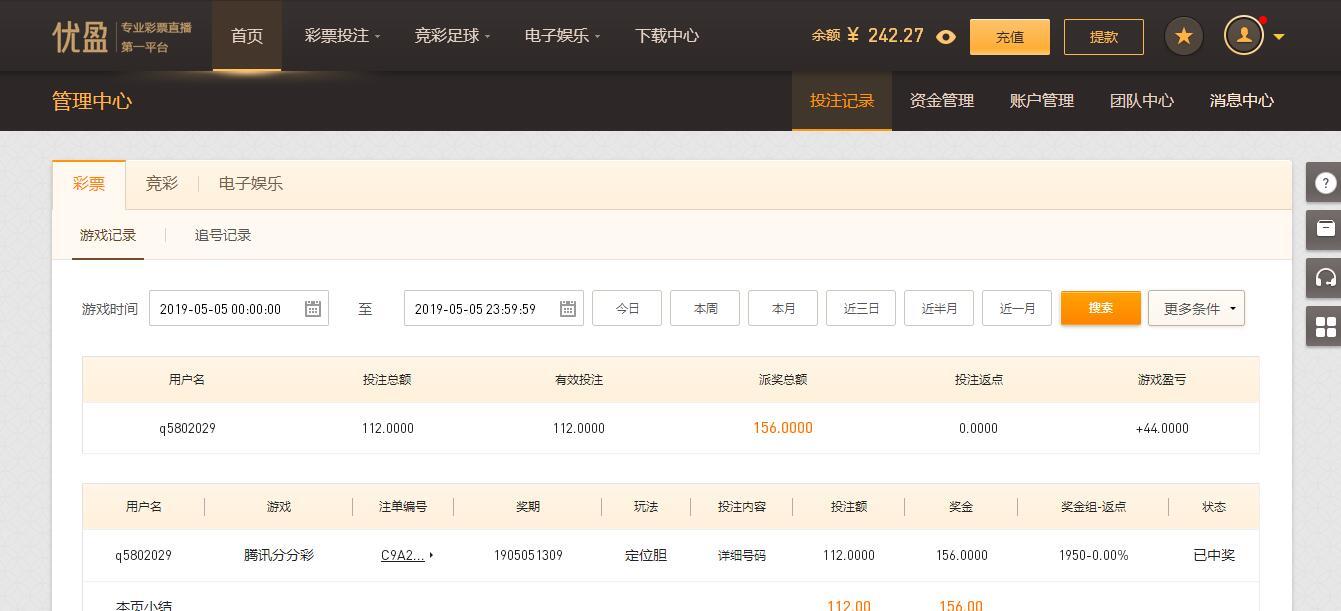Select the 资金管理 tab
The image size is (1341, 611).
(x=942, y=101)
